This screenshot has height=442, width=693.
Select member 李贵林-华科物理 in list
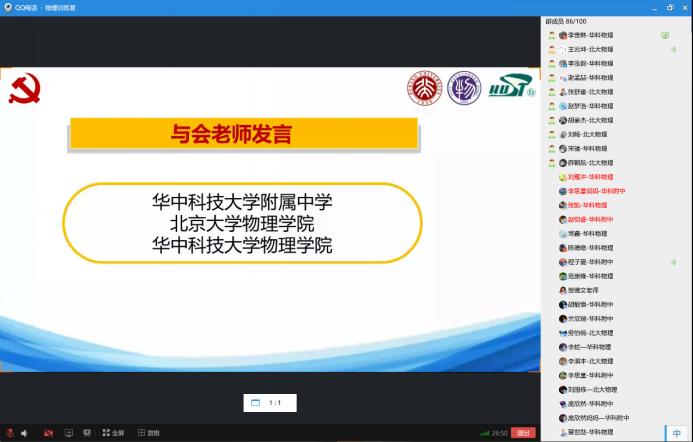pyautogui.click(x=591, y=35)
